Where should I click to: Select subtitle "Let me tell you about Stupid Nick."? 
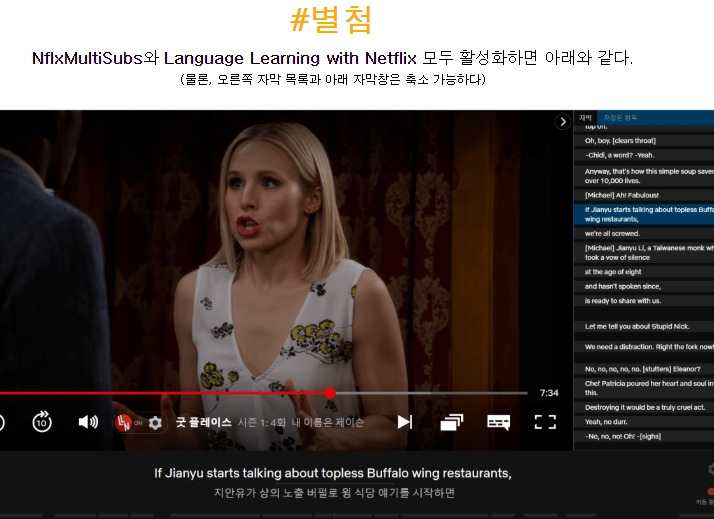click(644, 326)
